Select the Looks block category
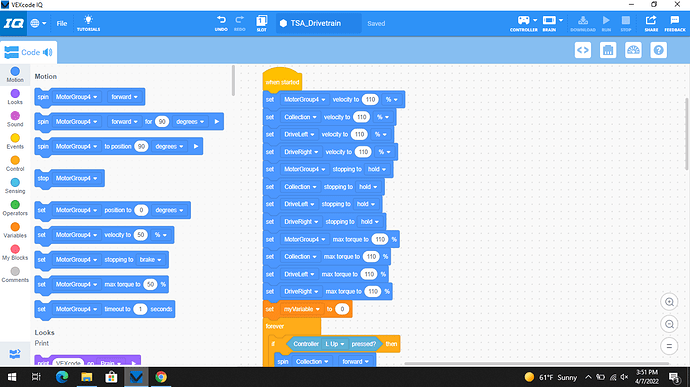Screen dimensions: 690x387 [15, 97]
